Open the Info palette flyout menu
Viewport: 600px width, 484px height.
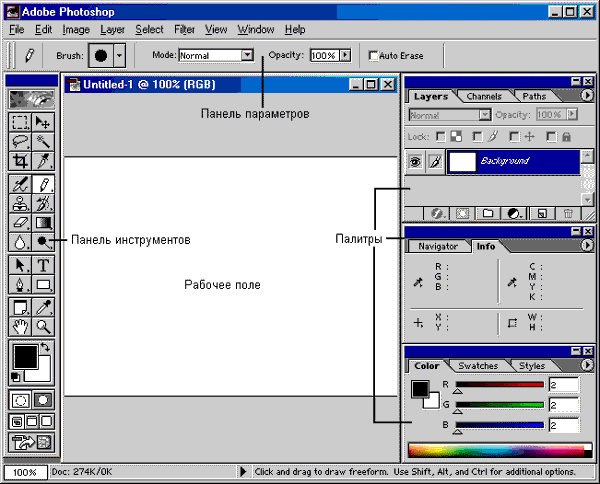[x=587, y=245]
